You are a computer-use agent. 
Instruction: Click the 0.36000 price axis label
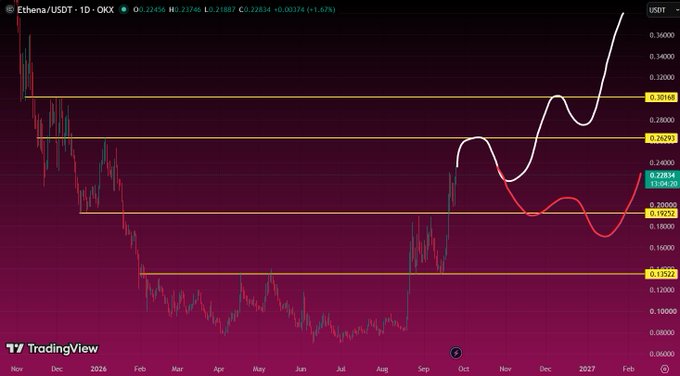662,35
